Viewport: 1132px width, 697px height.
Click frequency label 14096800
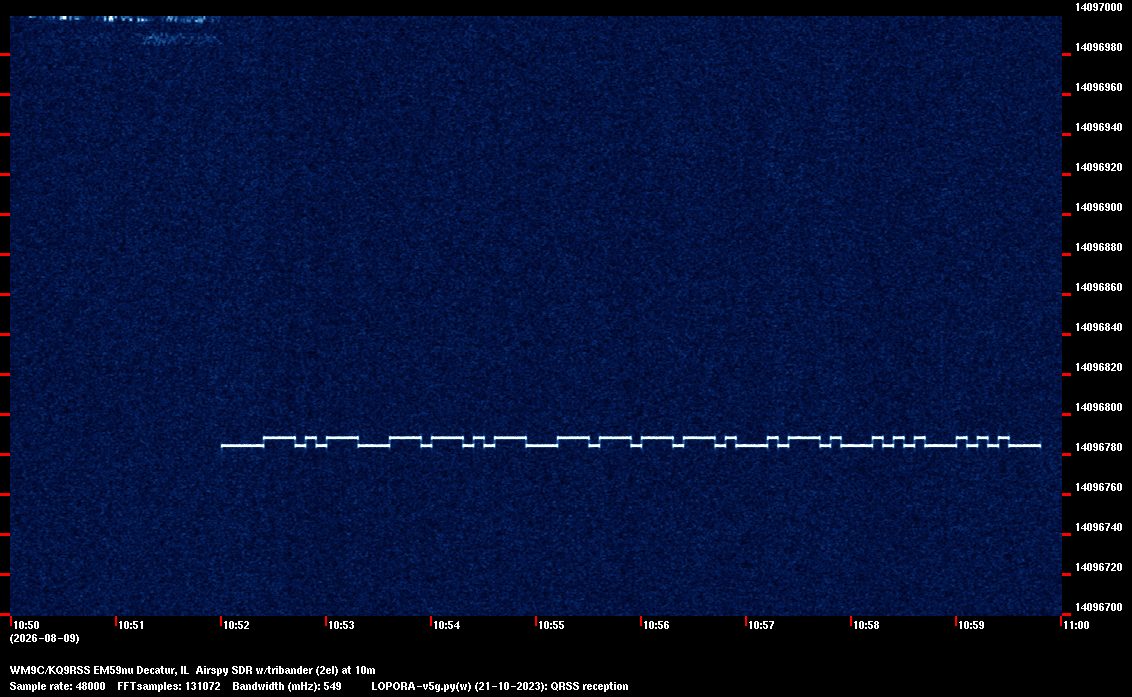[x=1099, y=407]
